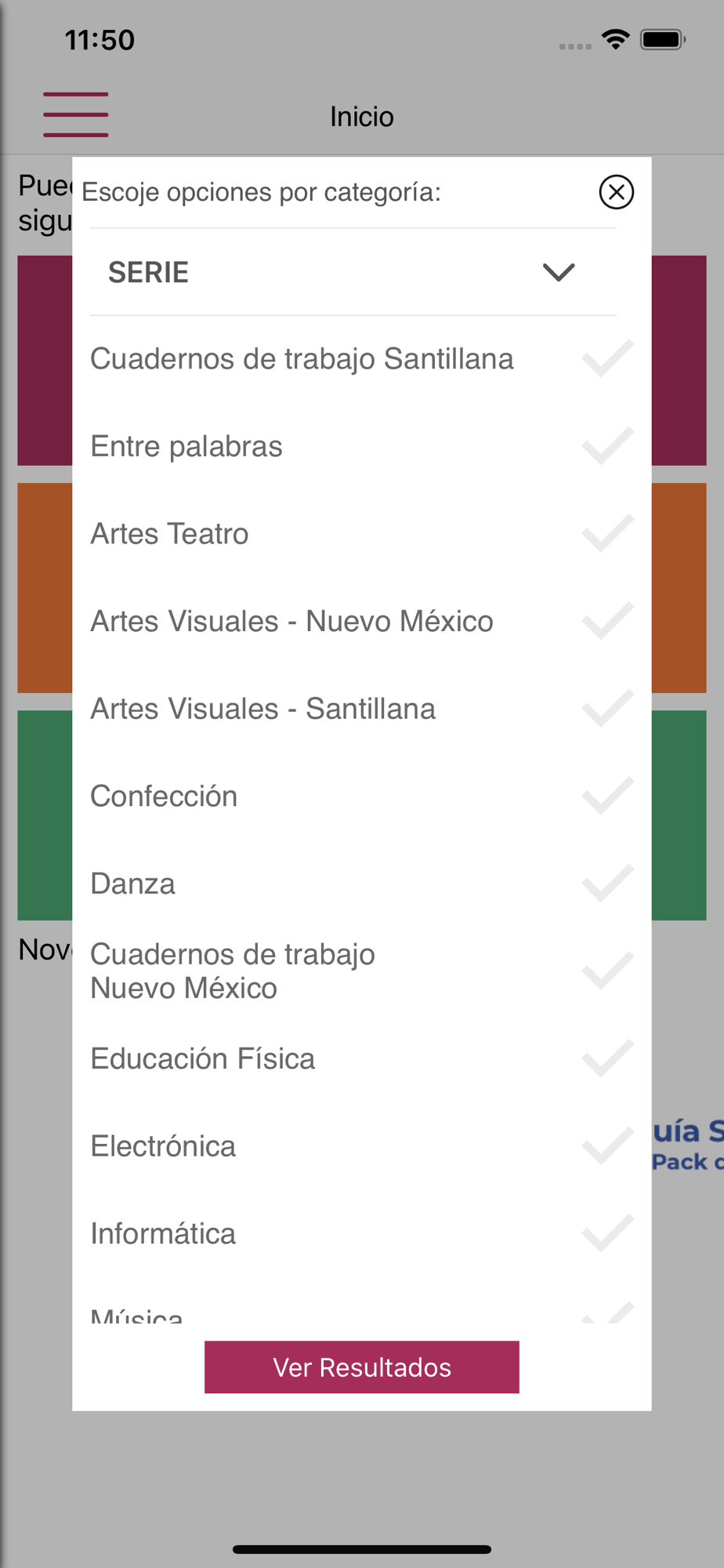Screen dimensions: 724x1568
Task: Close the category options dialog
Action: pos(616,192)
